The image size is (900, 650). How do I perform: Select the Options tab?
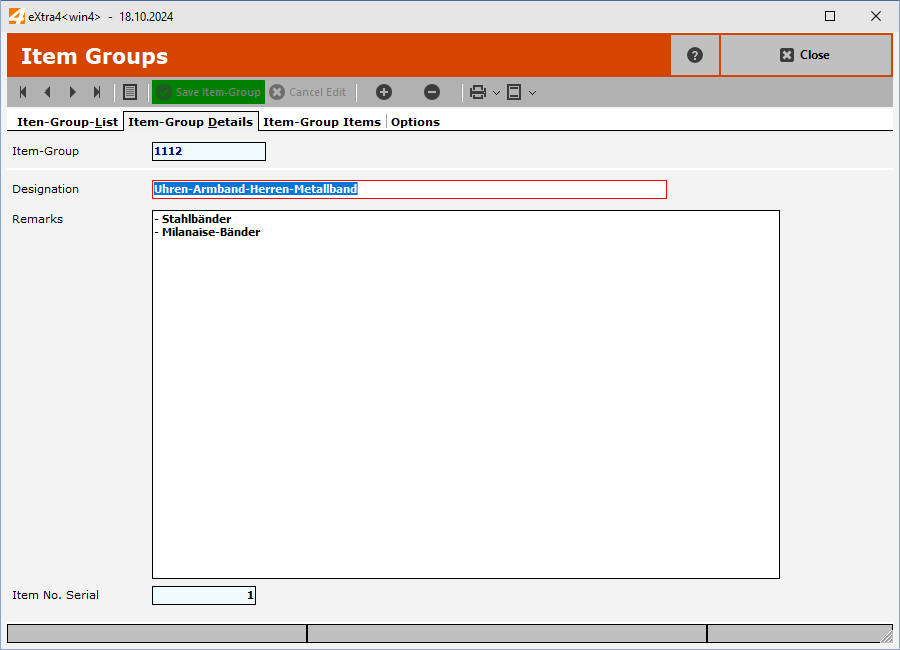click(x=415, y=122)
